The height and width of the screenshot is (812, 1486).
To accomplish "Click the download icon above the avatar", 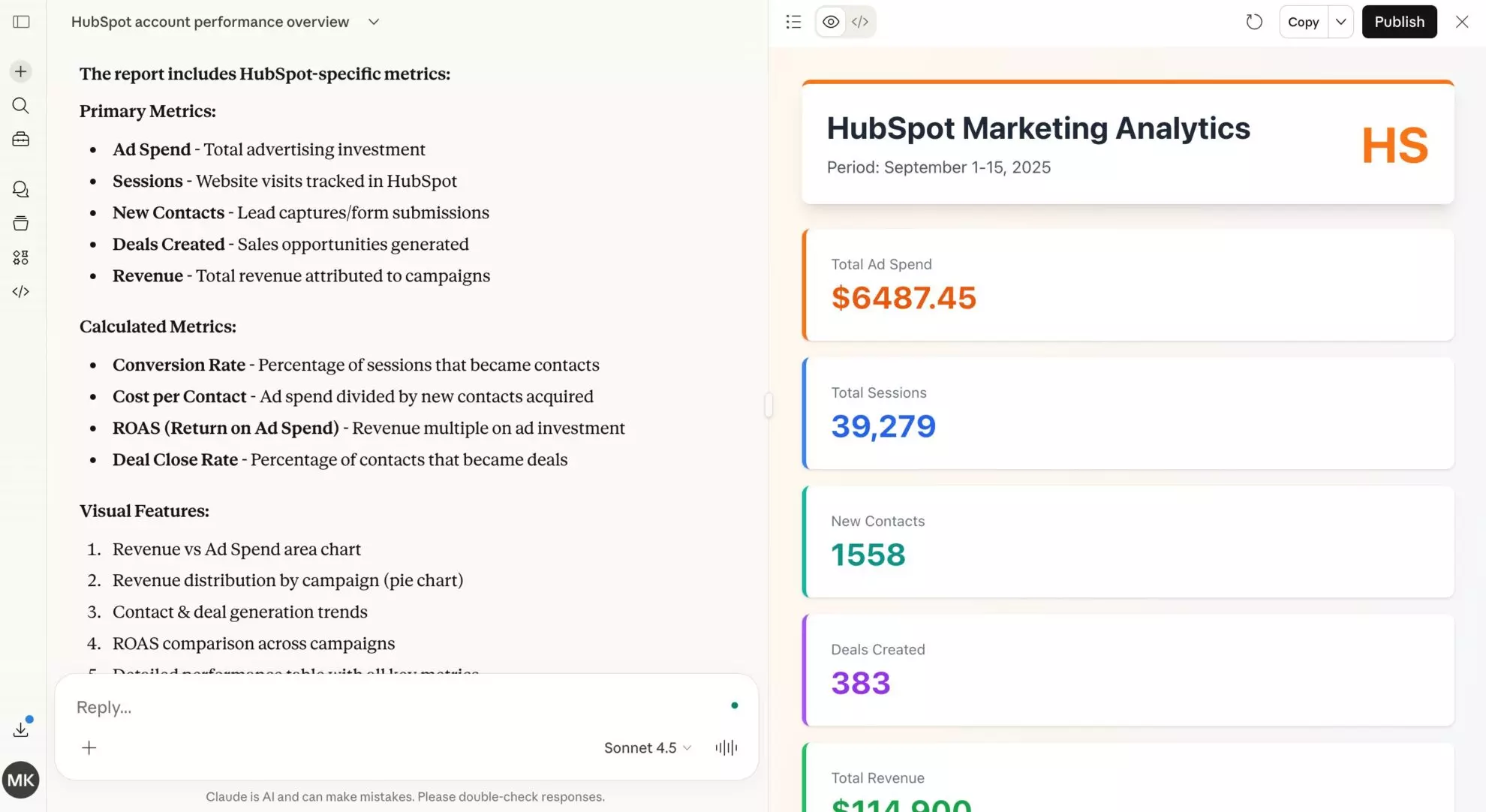I will [x=20, y=727].
